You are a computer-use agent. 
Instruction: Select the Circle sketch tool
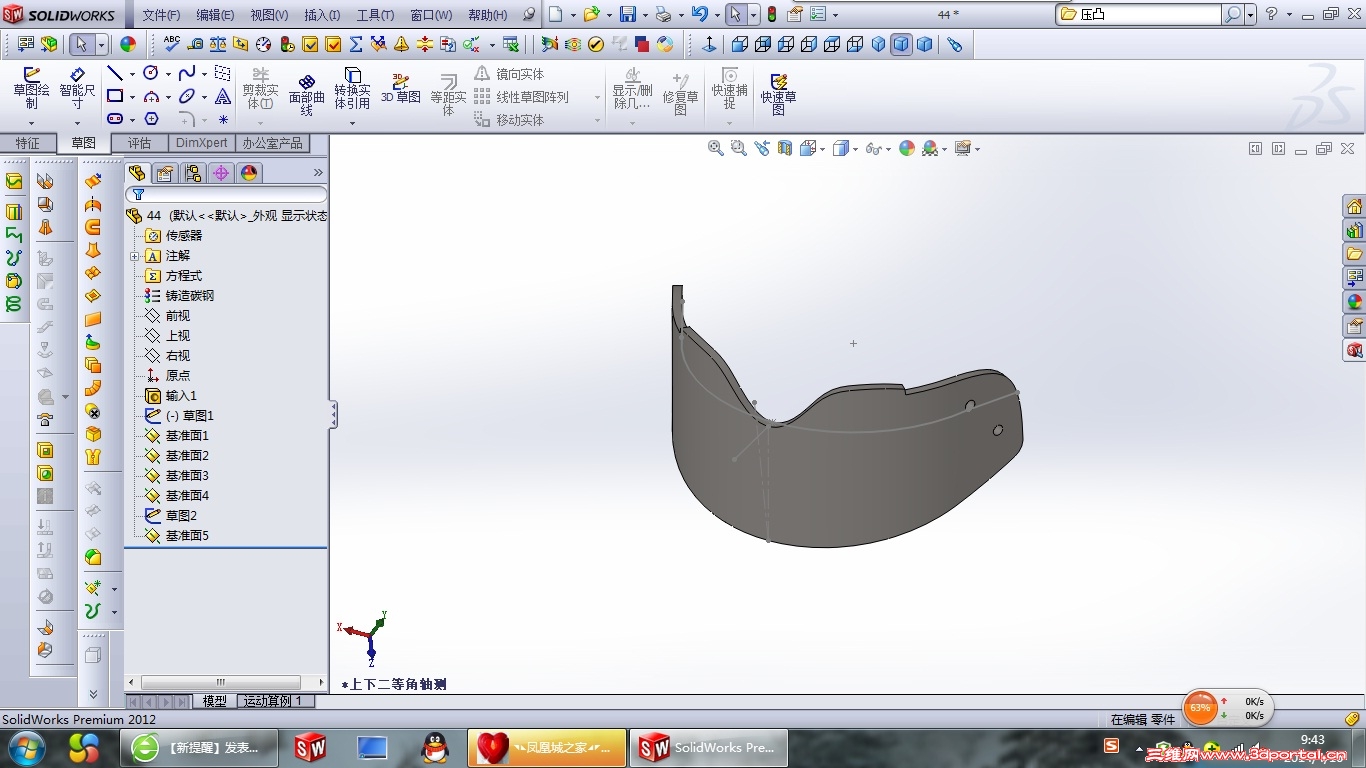pos(151,74)
